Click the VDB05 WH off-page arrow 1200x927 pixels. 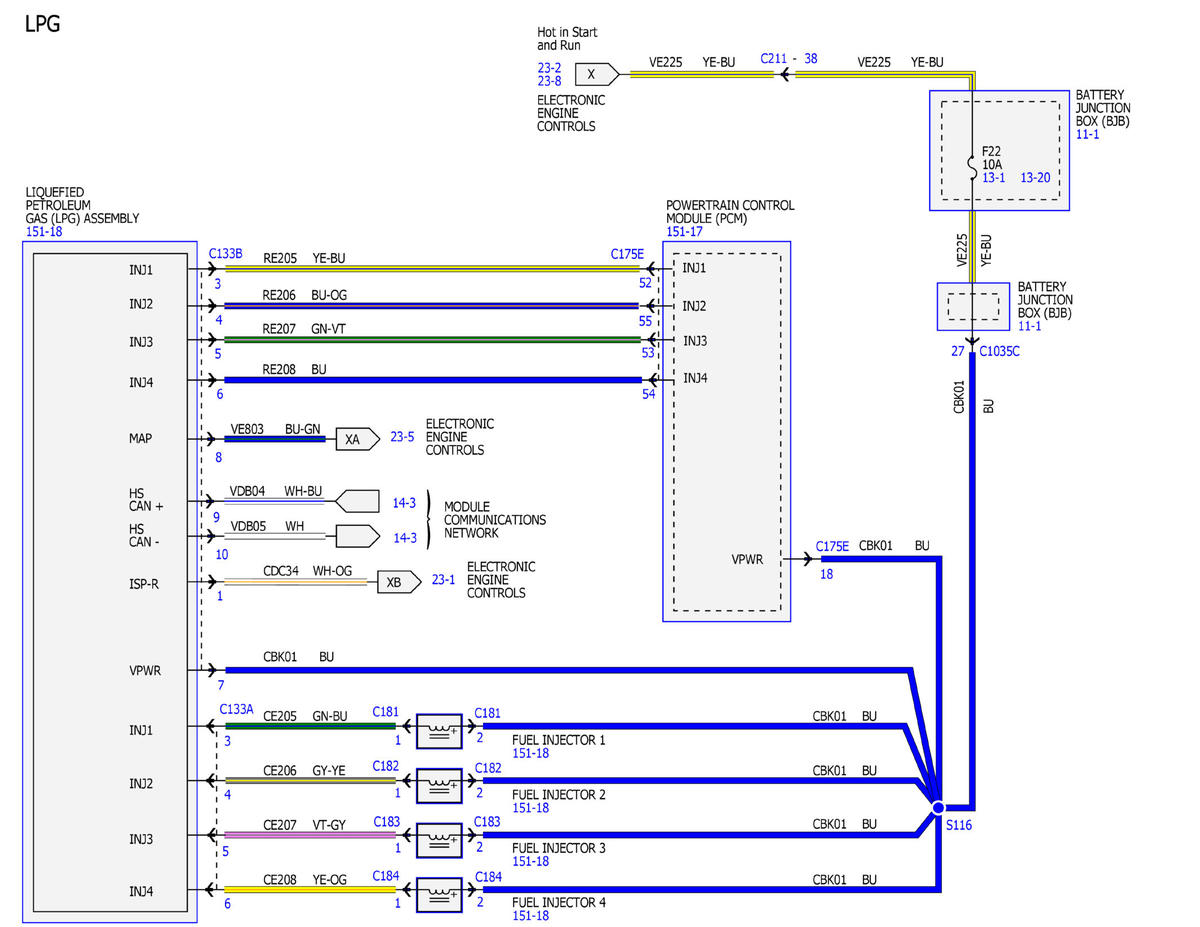[x=358, y=536]
